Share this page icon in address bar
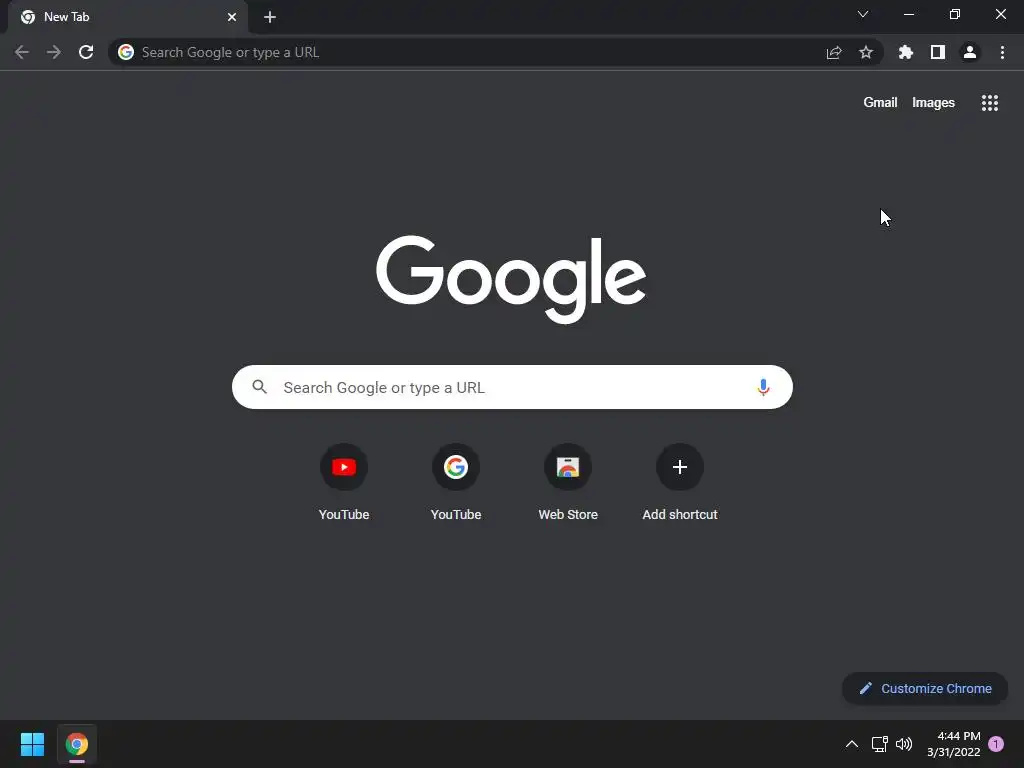Image resolution: width=1024 pixels, height=768 pixels. [834, 52]
